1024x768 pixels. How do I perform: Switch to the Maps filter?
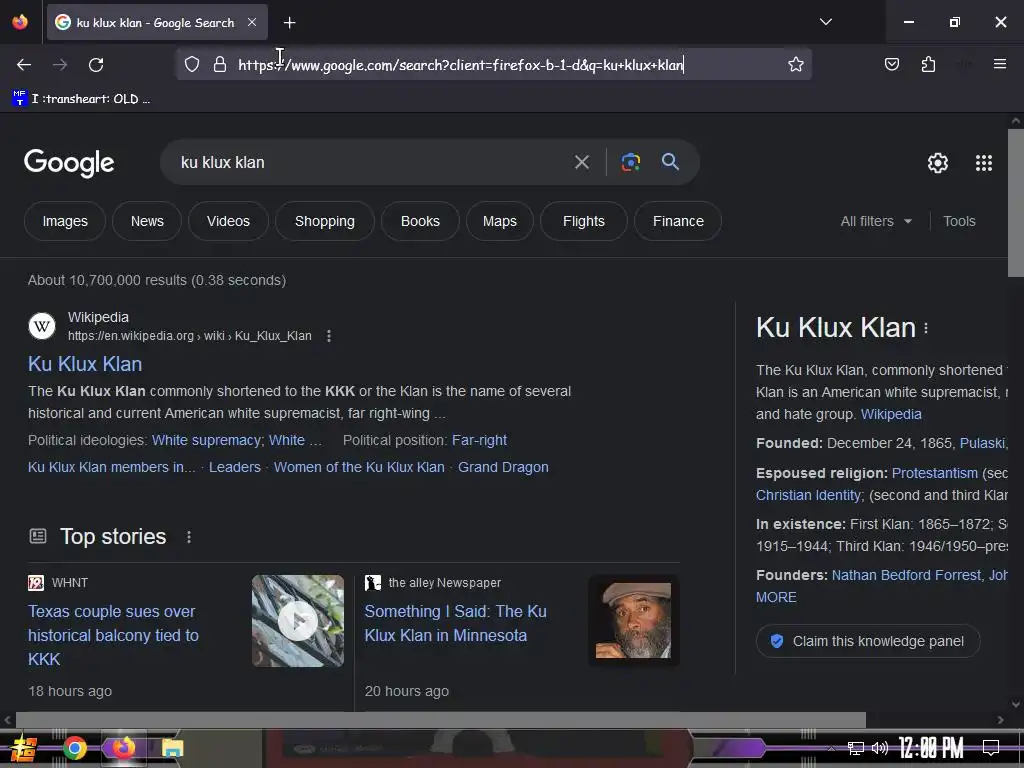click(x=500, y=221)
